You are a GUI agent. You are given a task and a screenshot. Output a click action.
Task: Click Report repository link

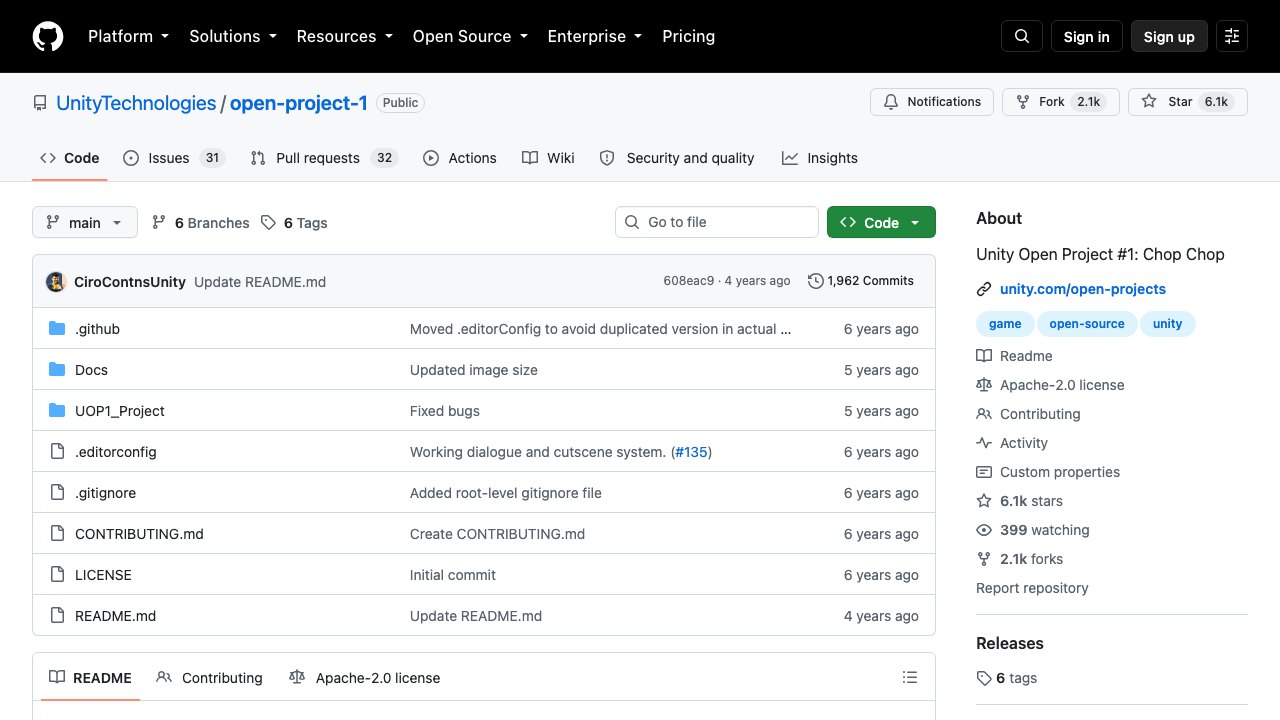[x=1032, y=588]
